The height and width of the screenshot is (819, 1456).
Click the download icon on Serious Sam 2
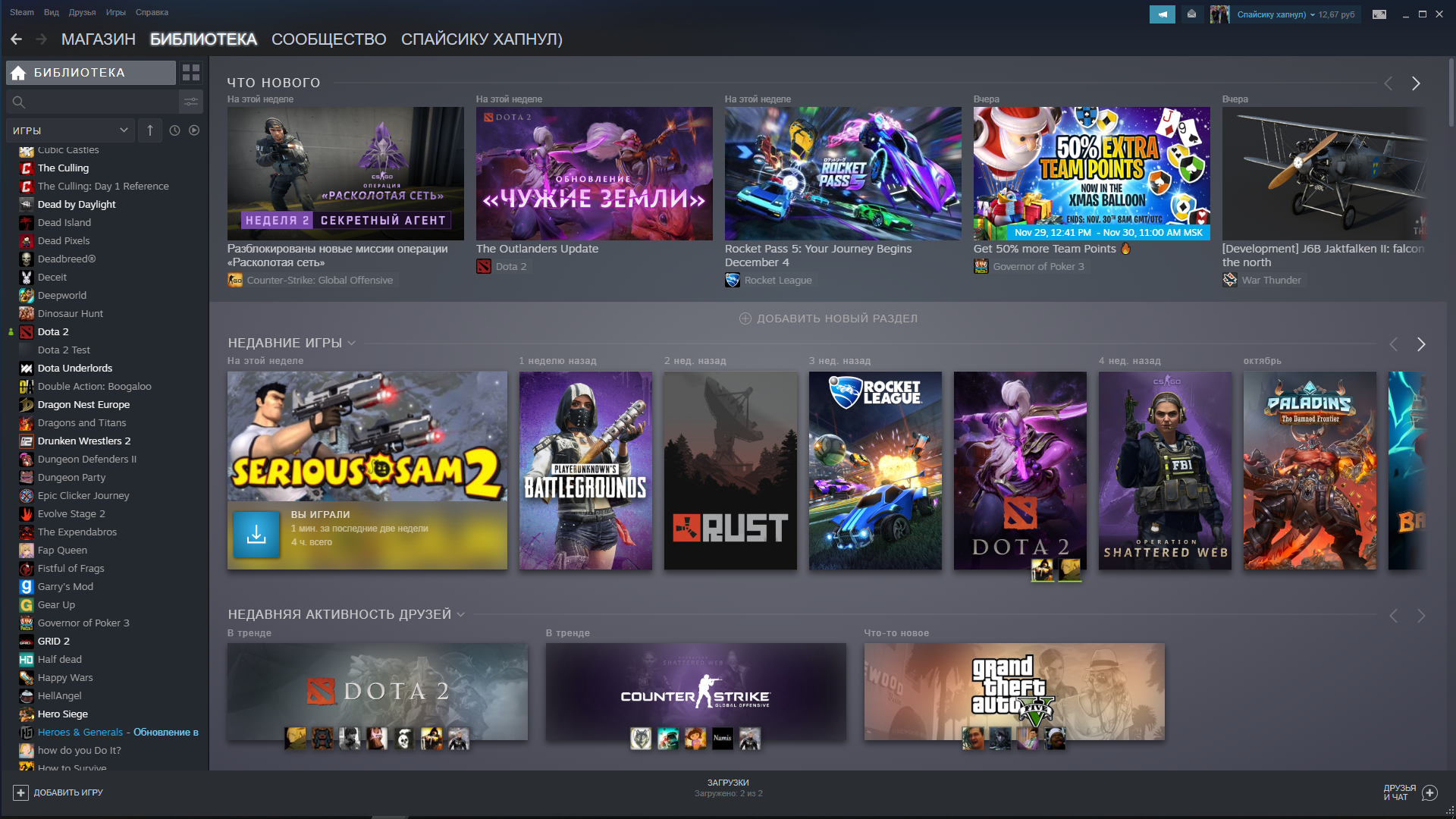point(256,535)
